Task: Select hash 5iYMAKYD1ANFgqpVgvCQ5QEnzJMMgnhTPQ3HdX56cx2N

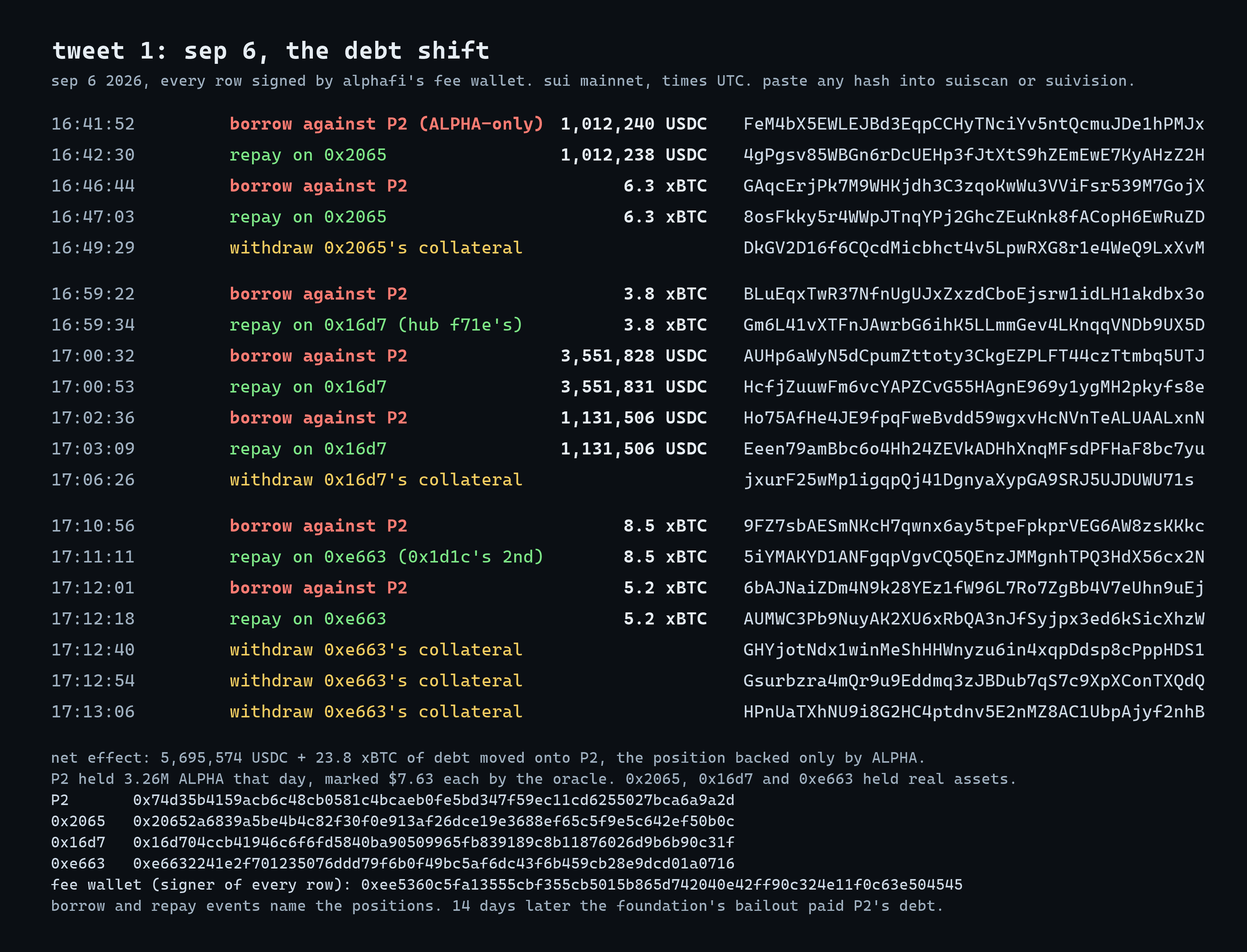Action: (974, 557)
